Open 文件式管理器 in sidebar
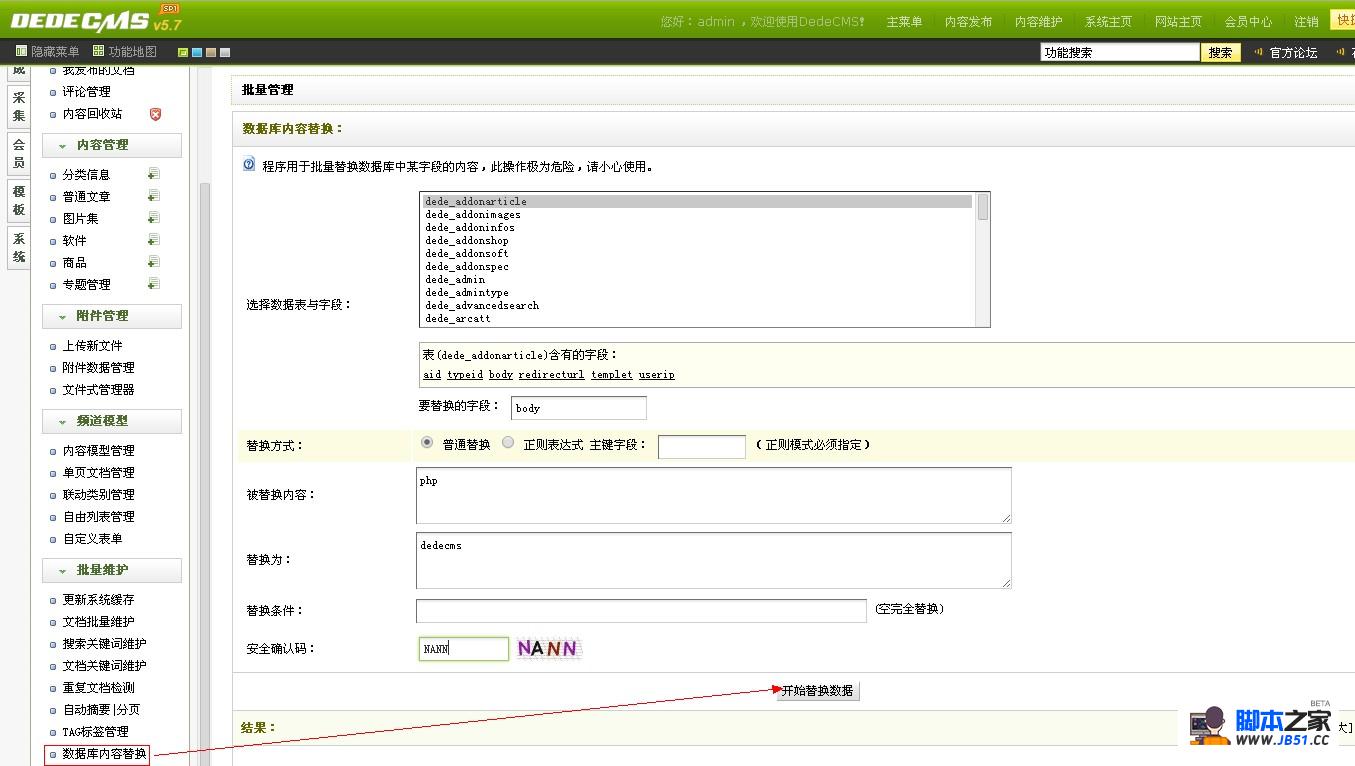The image size is (1355, 766). click(x=98, y=390)
